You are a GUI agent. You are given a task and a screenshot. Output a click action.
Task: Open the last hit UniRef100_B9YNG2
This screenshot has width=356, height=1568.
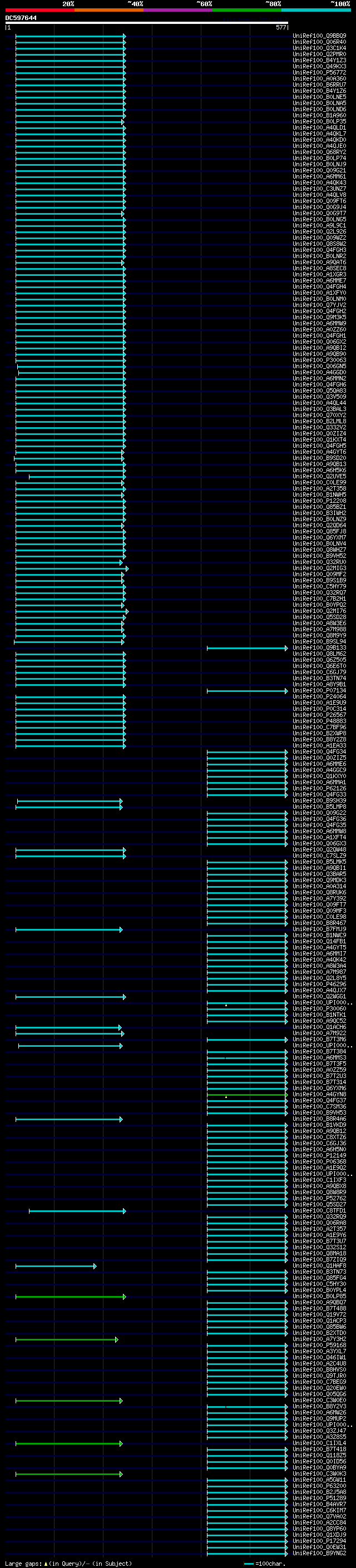[x=319, y=1554]
